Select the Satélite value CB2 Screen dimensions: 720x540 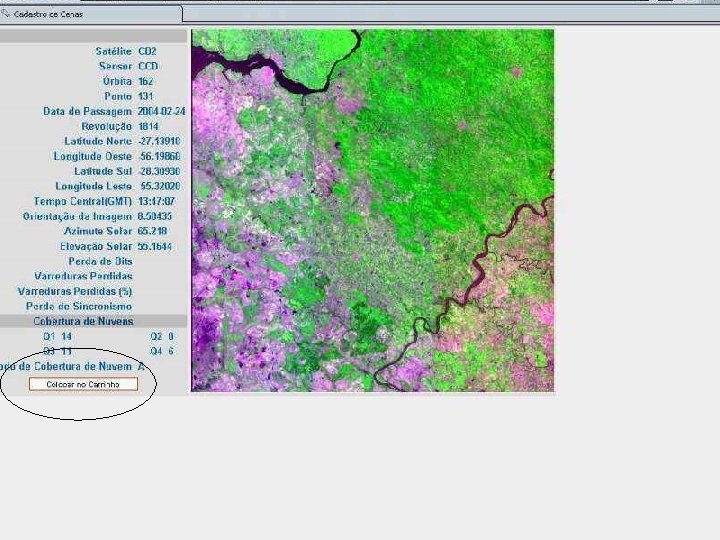(147, 51)
